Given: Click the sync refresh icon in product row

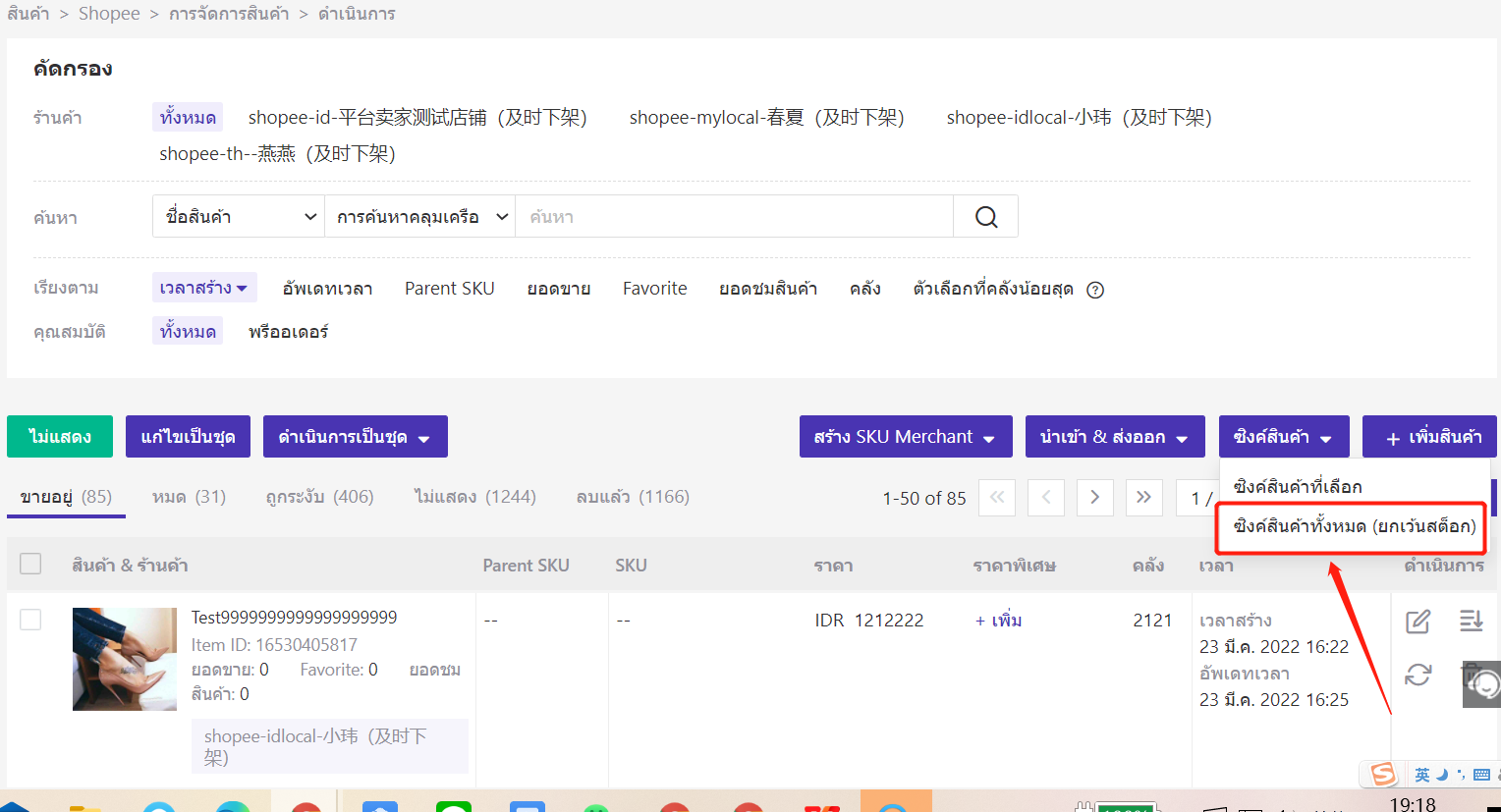Looking at the screenshot, I should [1418, 675].
